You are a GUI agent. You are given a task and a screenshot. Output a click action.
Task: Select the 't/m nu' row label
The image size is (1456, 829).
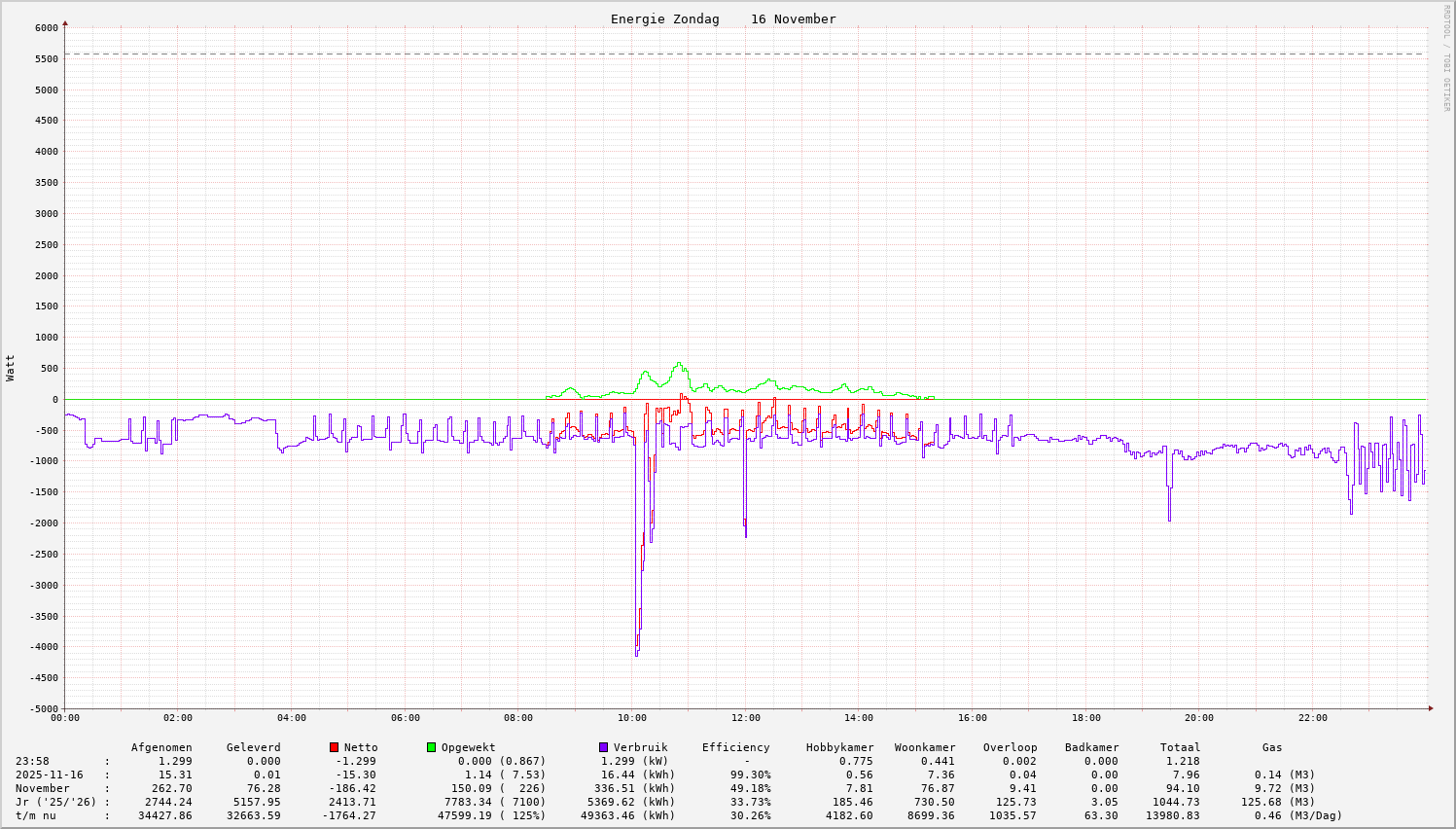pos(36,815)
